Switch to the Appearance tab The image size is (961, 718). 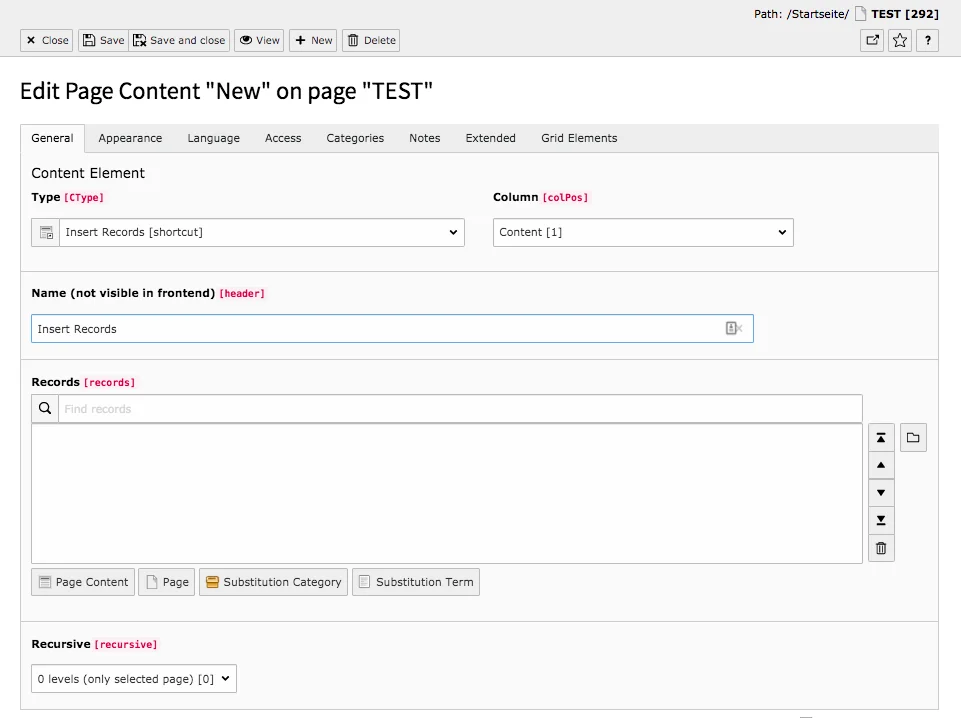130,138
